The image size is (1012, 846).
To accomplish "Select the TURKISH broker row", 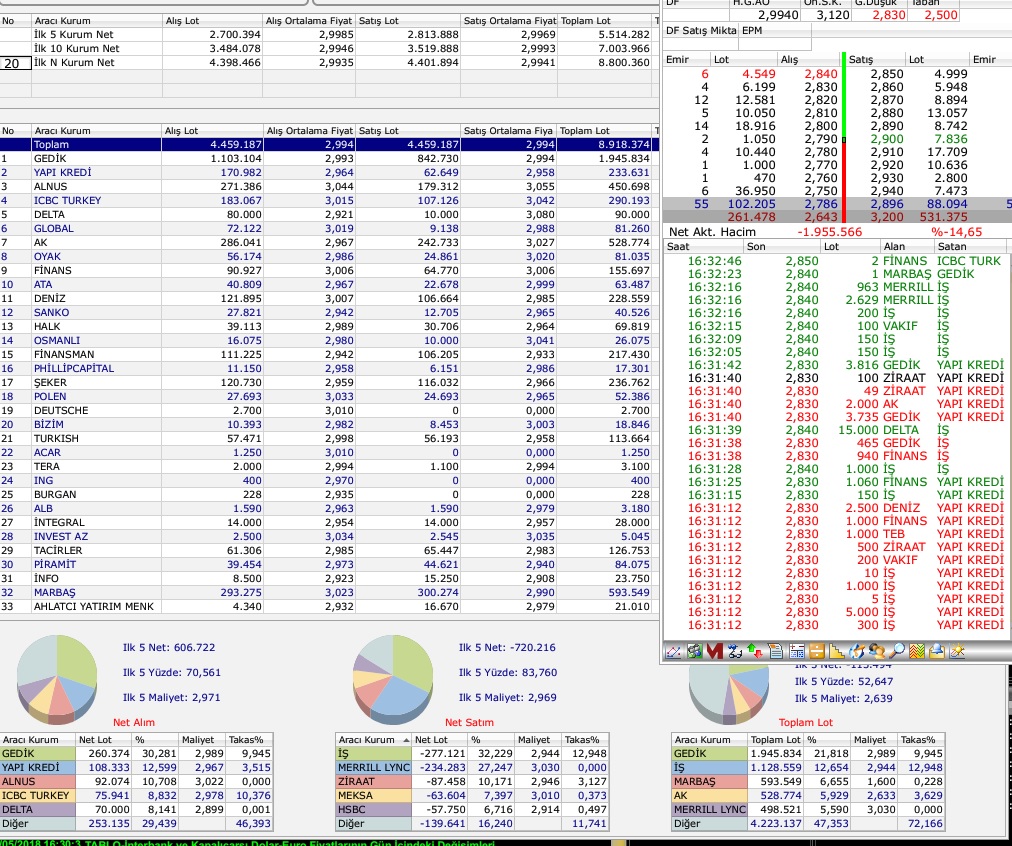I will [x=329, y=439].
